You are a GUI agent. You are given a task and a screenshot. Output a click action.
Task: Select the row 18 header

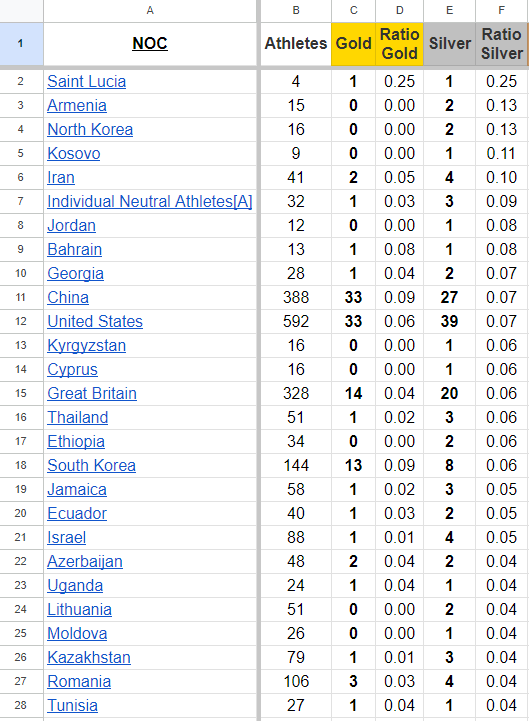(x=21, y=465)
